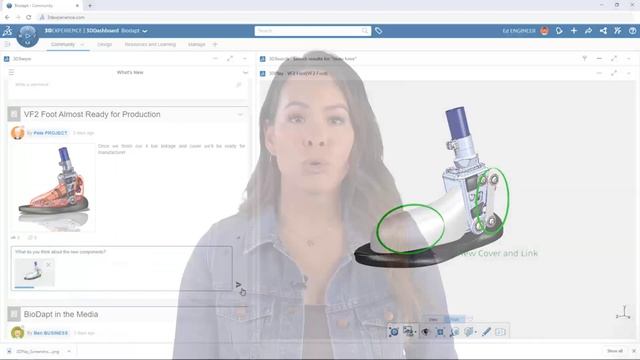
Task: Open the 3DSearch widget menu chevron
Action: 629,59
